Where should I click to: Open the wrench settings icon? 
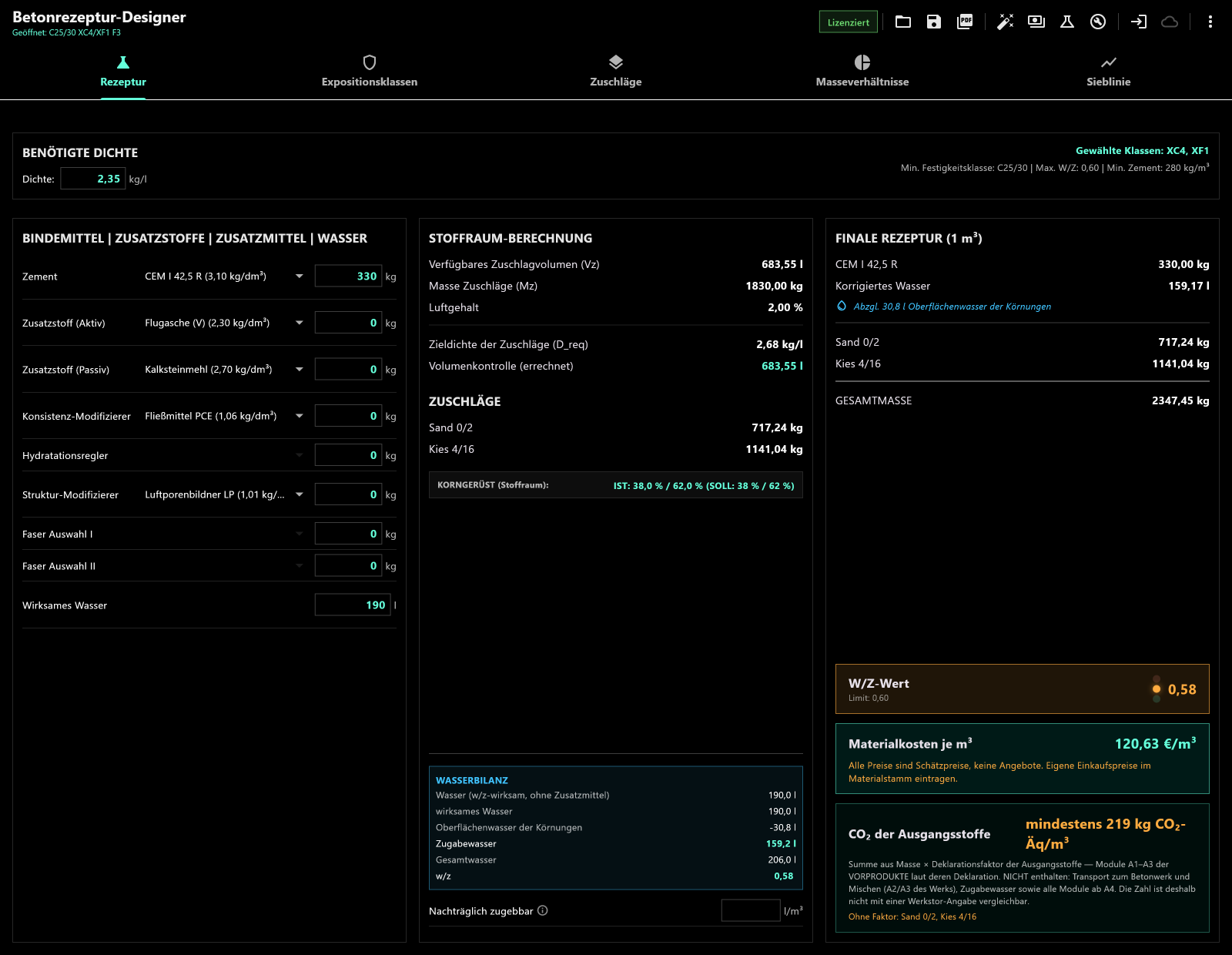coord(1098,22)
